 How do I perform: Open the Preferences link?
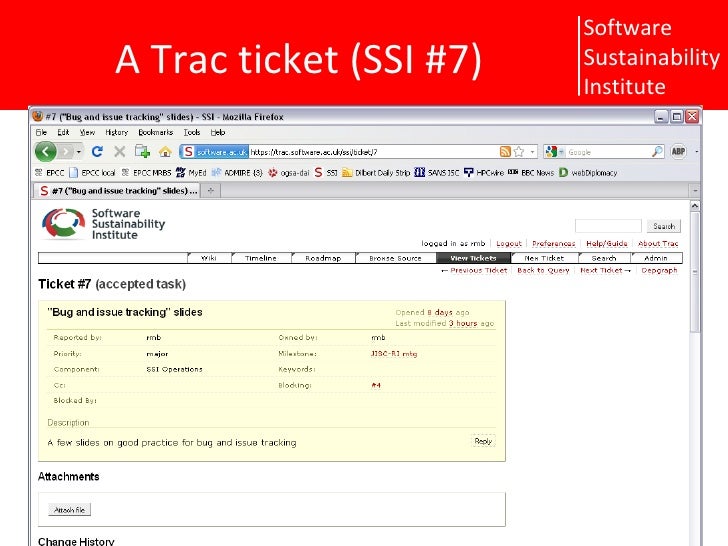[x=553, y=243]
